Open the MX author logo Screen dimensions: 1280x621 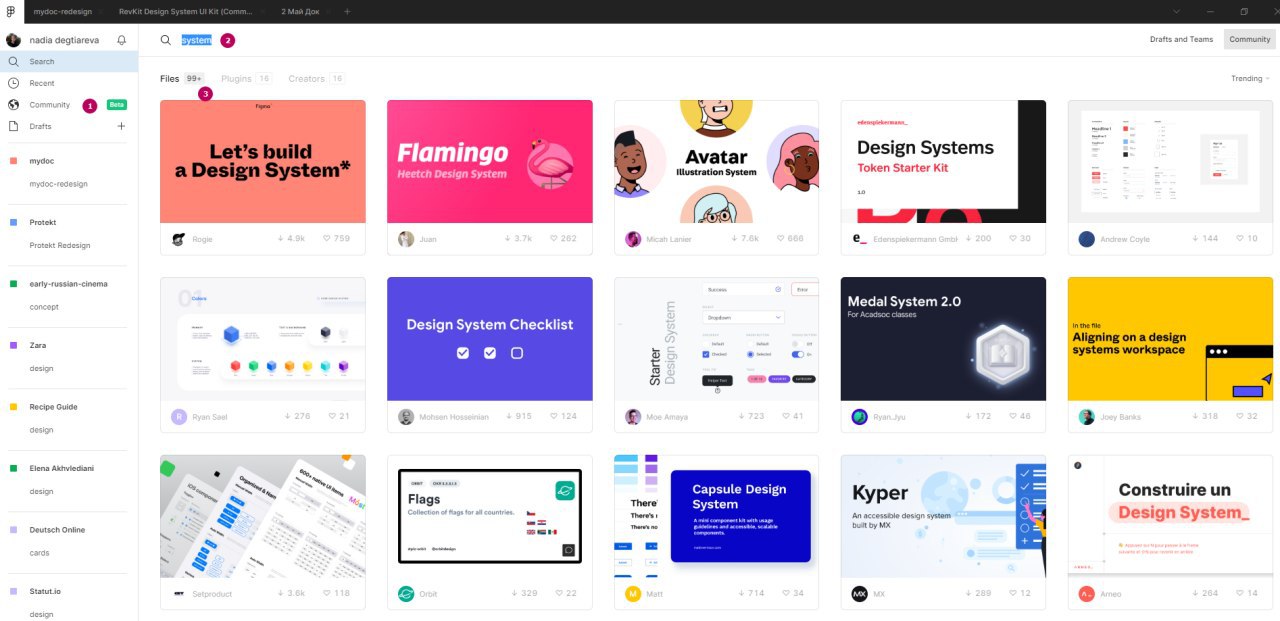tap(860, 594)
